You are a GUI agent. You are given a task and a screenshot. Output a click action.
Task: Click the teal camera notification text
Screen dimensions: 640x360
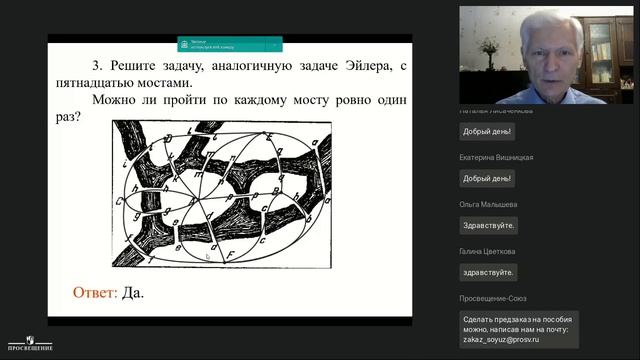click(212, 44)
